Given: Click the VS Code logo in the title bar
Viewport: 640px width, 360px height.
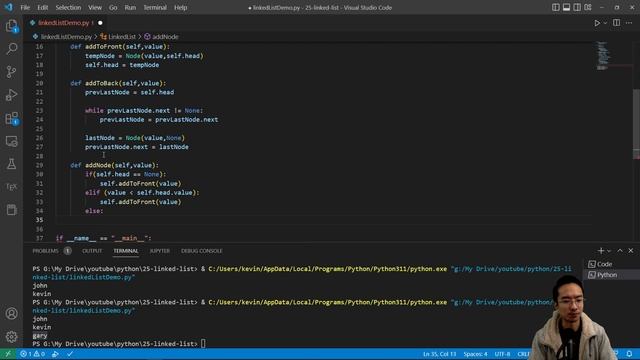Looking at the screenshot, I should (9, 7).
